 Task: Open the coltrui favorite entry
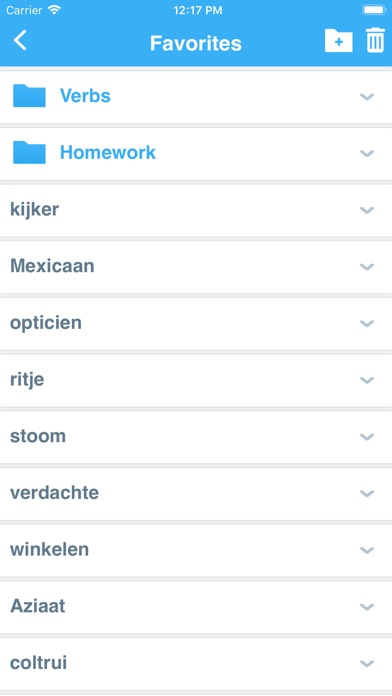pyautogui.click(x=196, y=664)
